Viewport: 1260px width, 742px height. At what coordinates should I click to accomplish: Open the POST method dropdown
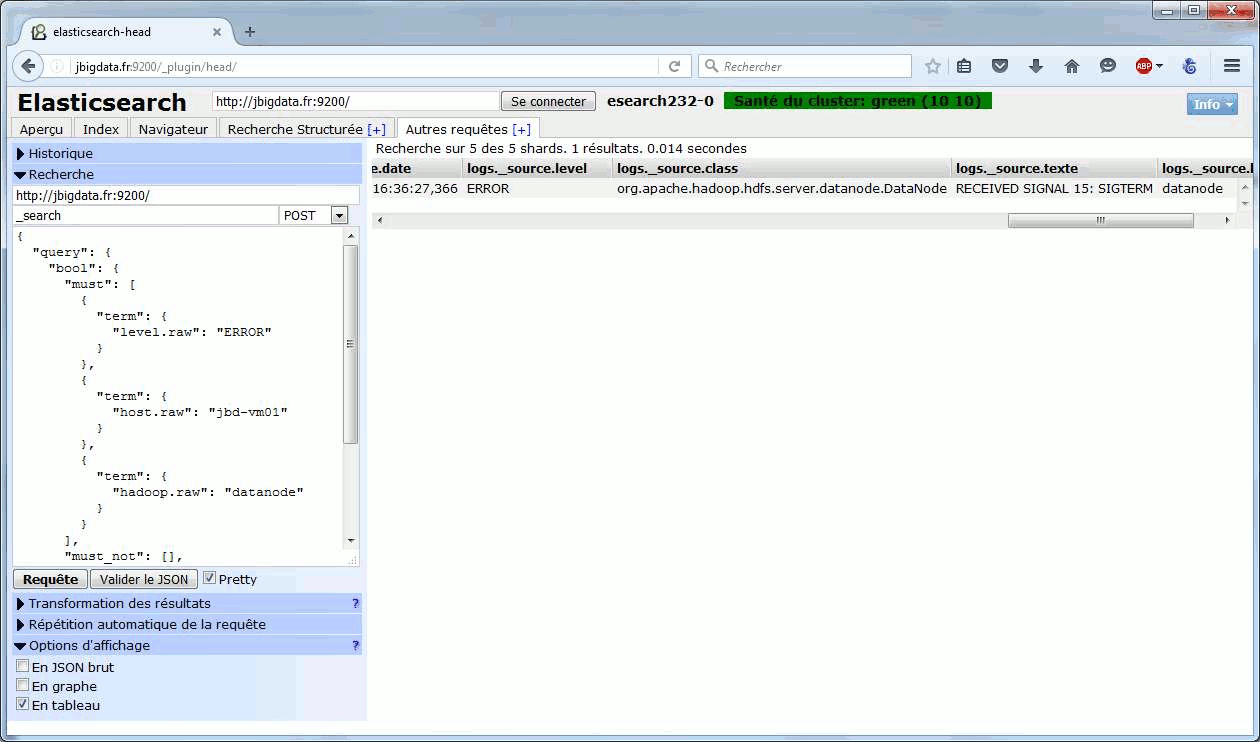point(338,215)
